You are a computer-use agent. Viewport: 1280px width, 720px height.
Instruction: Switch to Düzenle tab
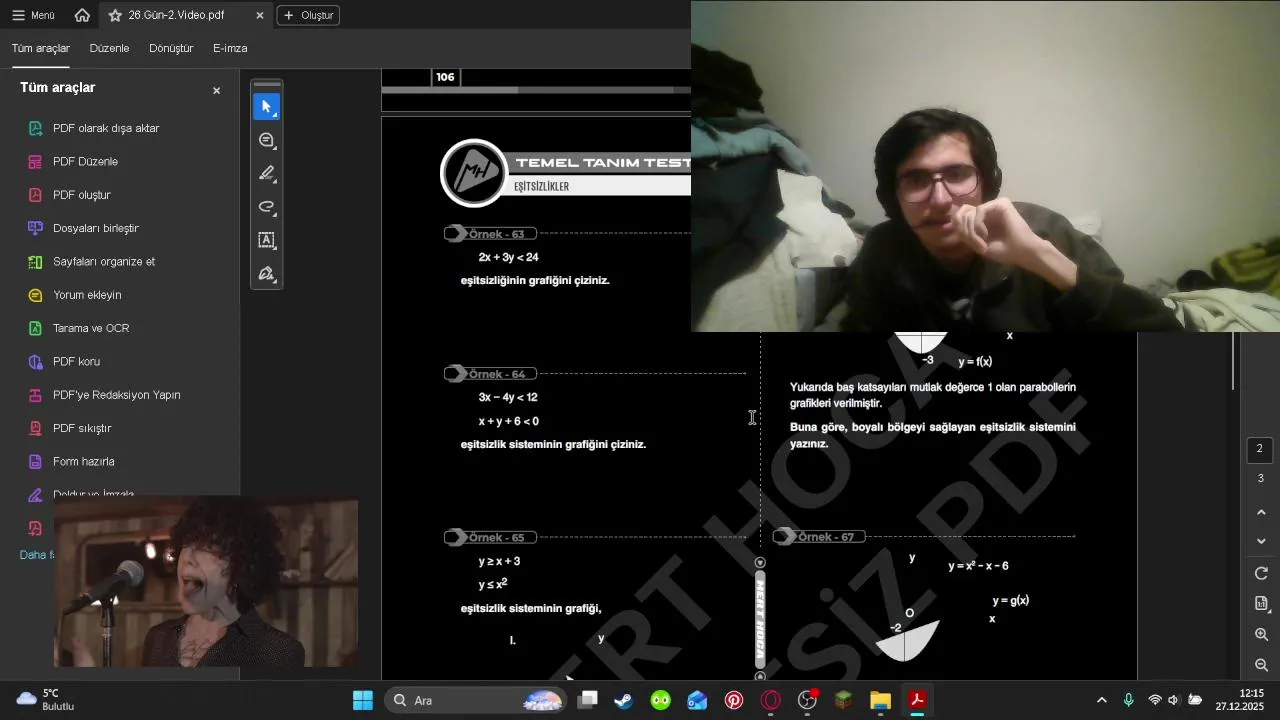click(109, 48)
